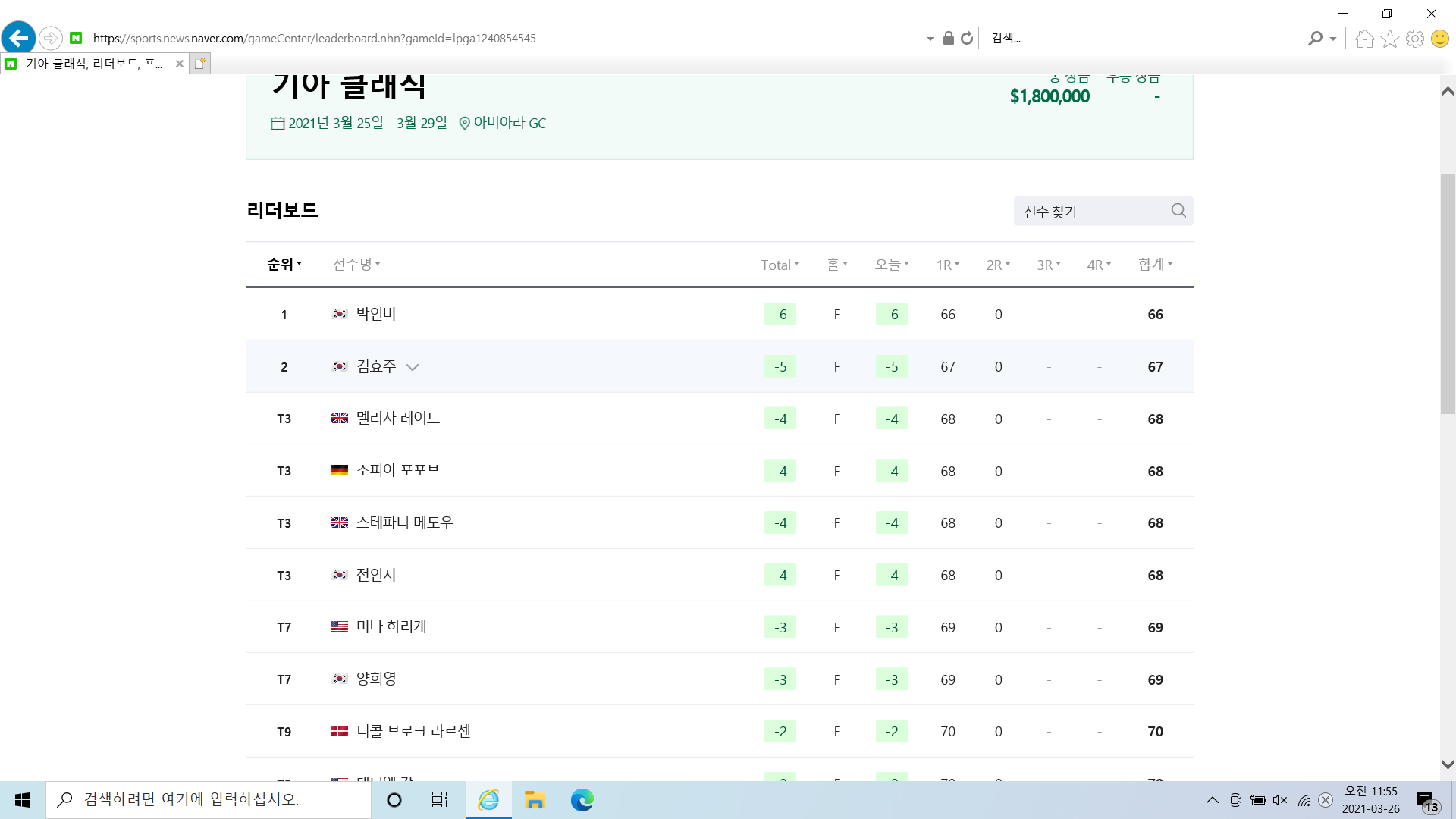Sort leaderboard by 2R column
The height and width of the screenshot is (819, 1456).
click(x=999, y=265)
